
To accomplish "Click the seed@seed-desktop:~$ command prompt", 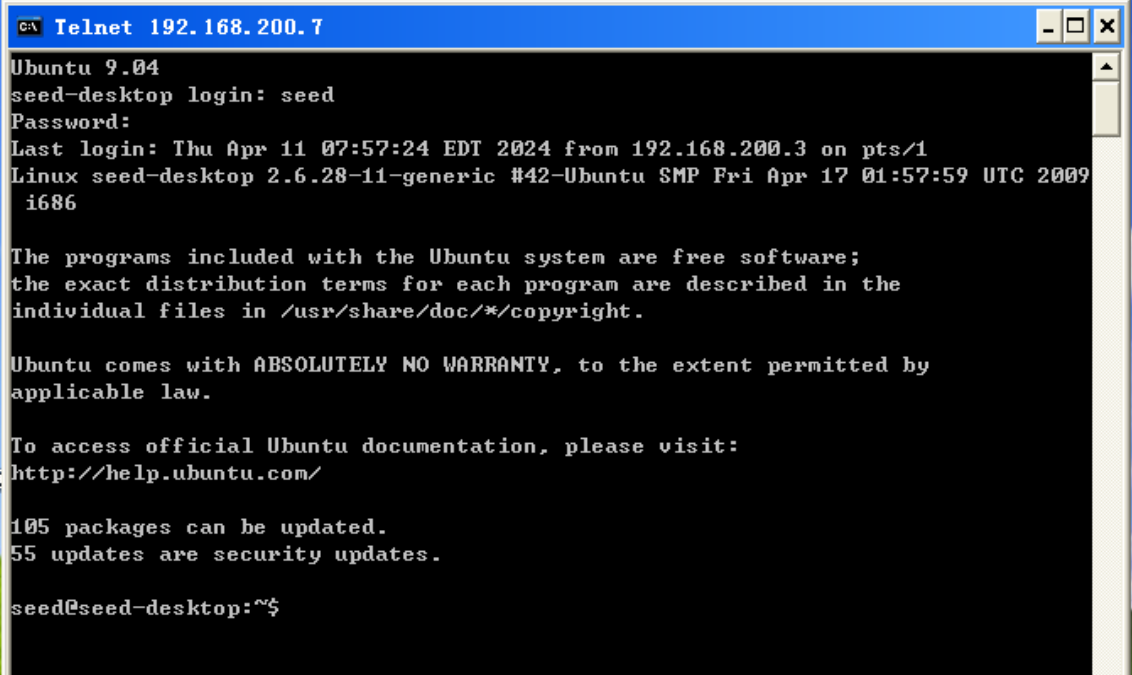I will point(145,608).
